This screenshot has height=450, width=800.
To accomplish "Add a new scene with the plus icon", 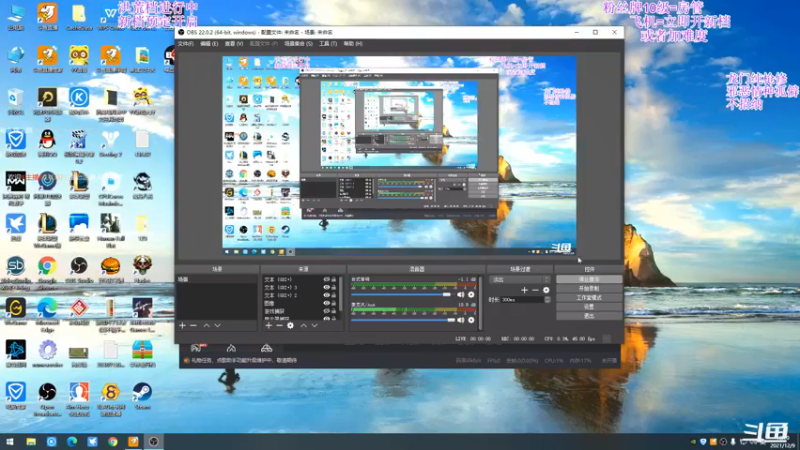I will click(x=183, y=326).
